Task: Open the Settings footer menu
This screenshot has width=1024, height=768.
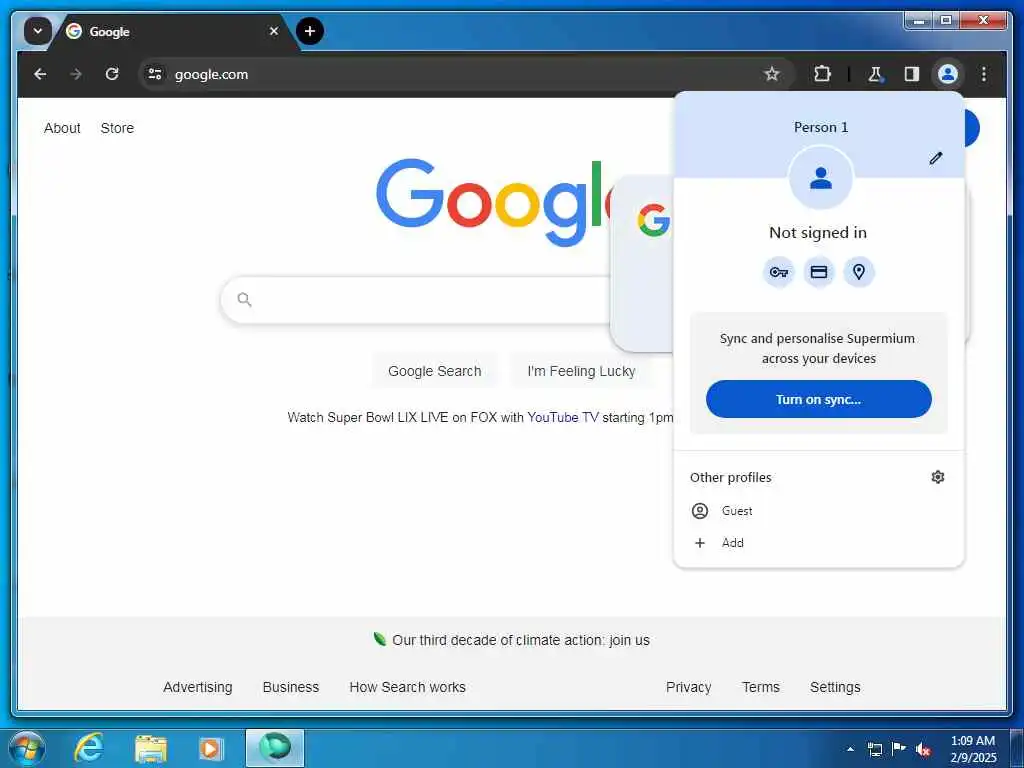Action: tap(835, 687)
